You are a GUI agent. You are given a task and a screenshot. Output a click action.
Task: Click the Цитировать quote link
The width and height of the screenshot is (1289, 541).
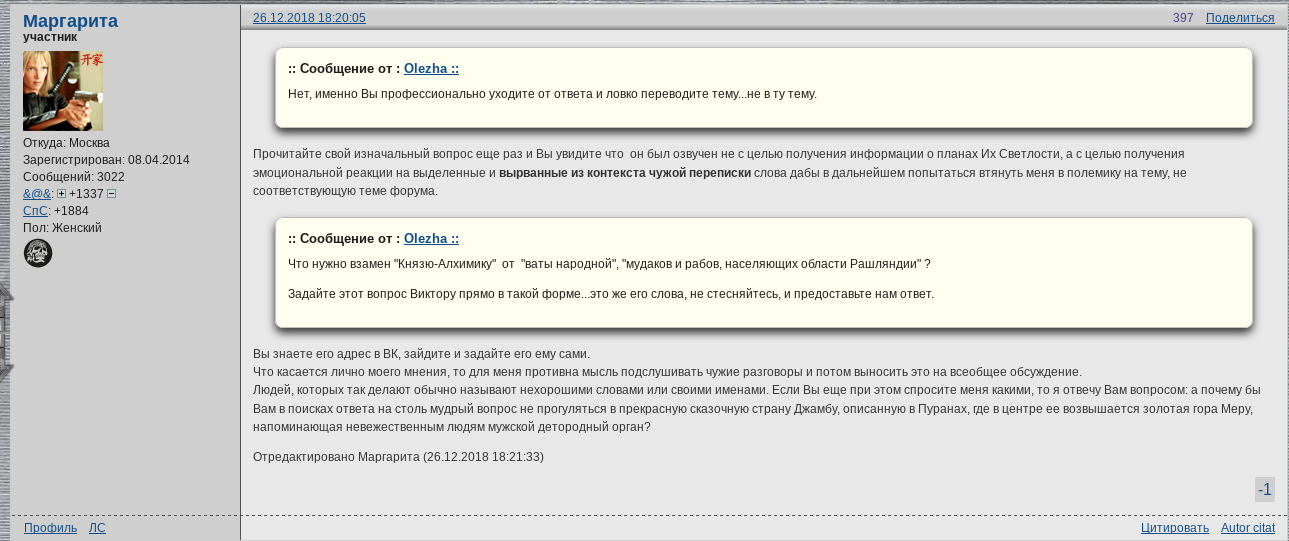pos(1175,528)
